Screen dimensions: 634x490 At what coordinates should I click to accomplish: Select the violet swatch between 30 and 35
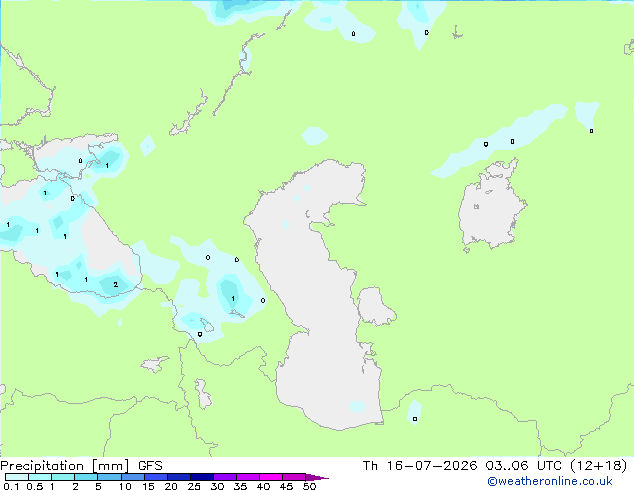[225, 477]
